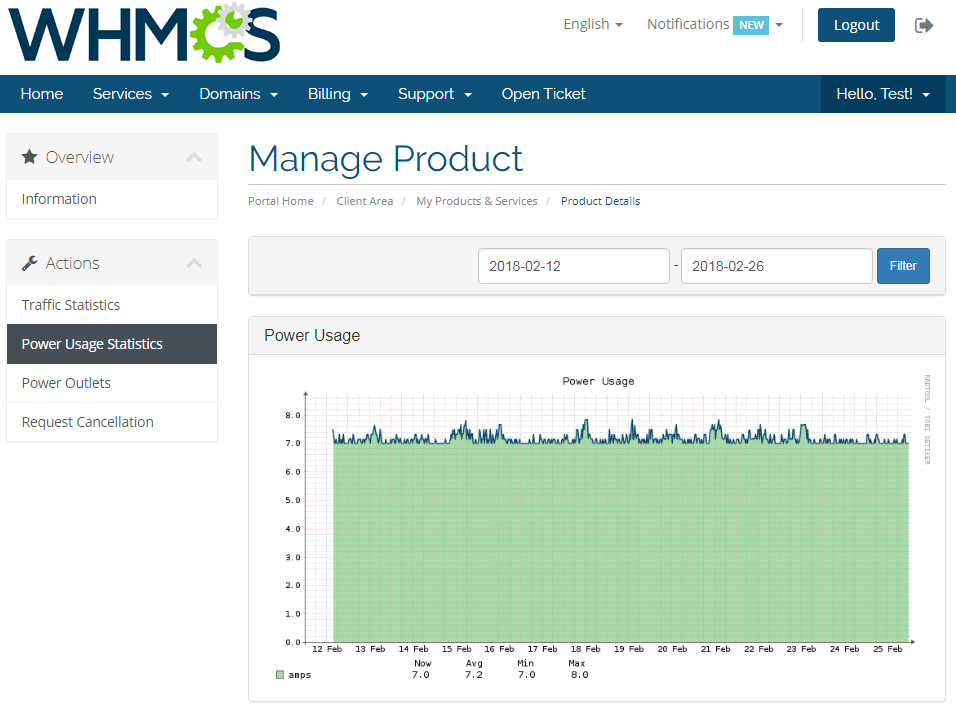Click the star icon next to Overview
This screenshot has height=728, width=956.
(30, 157)
